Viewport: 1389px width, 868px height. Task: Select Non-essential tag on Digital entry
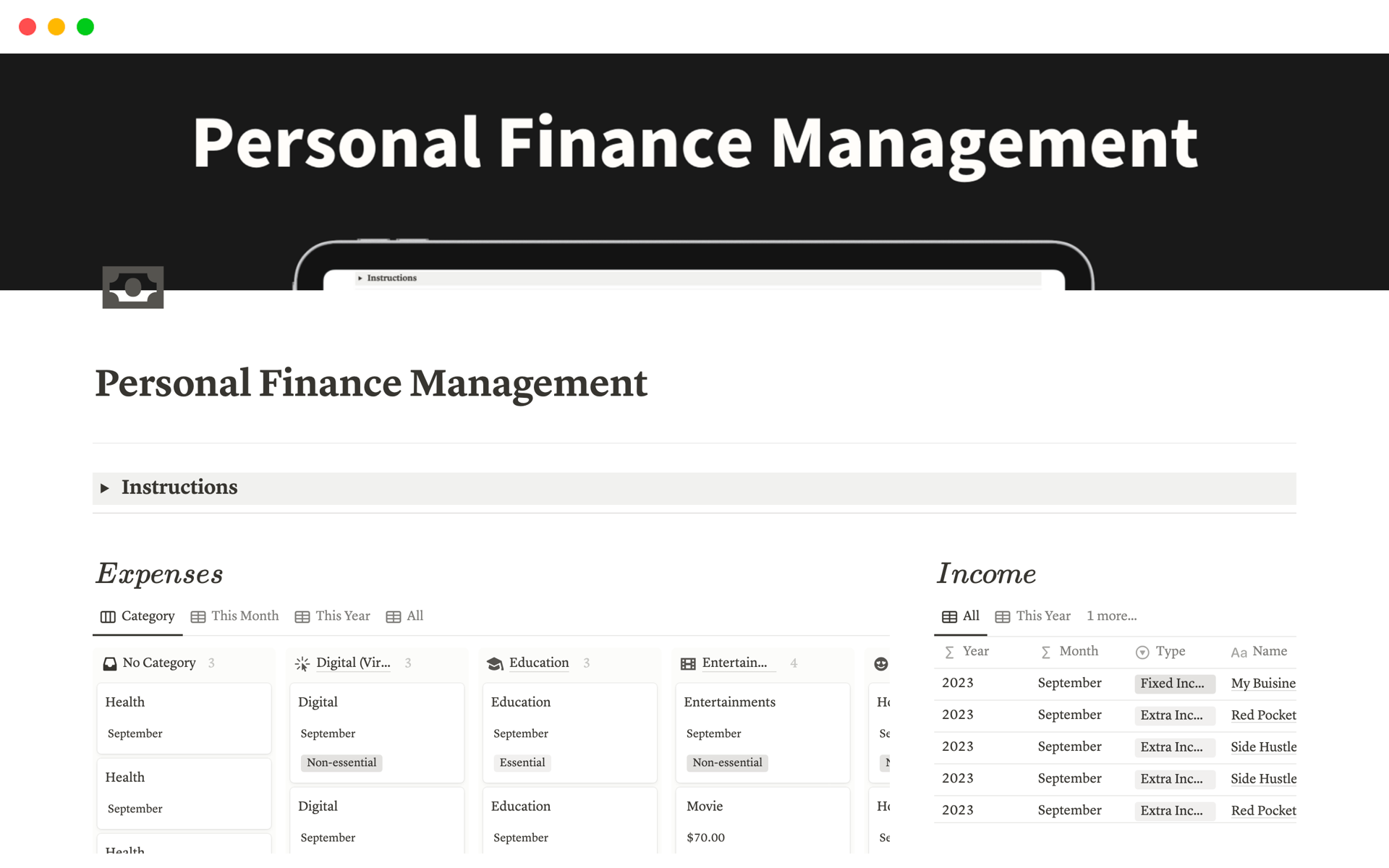coord(339,762)
